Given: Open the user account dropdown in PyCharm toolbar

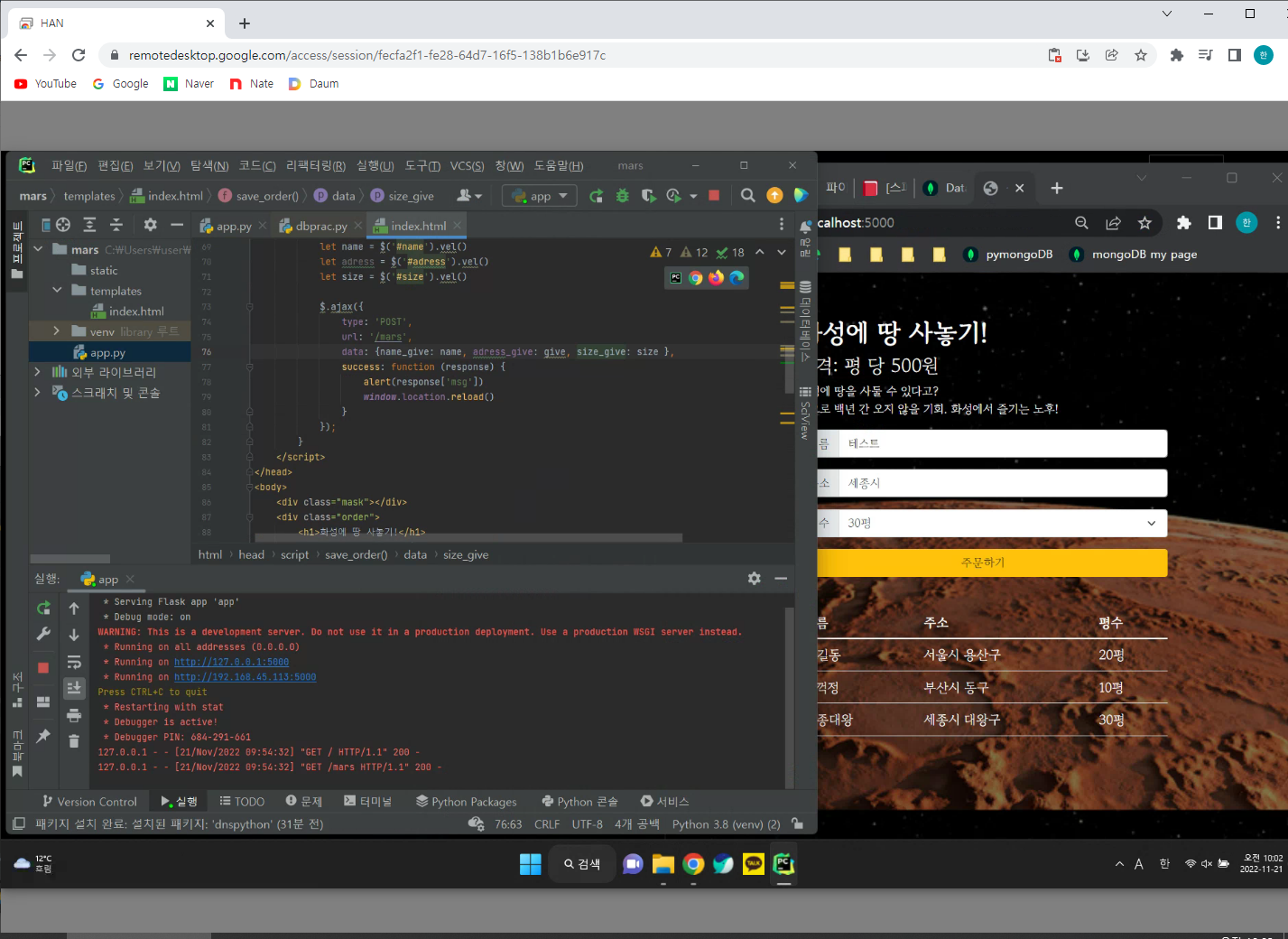Looking at the screenshot, I should 469,196.
